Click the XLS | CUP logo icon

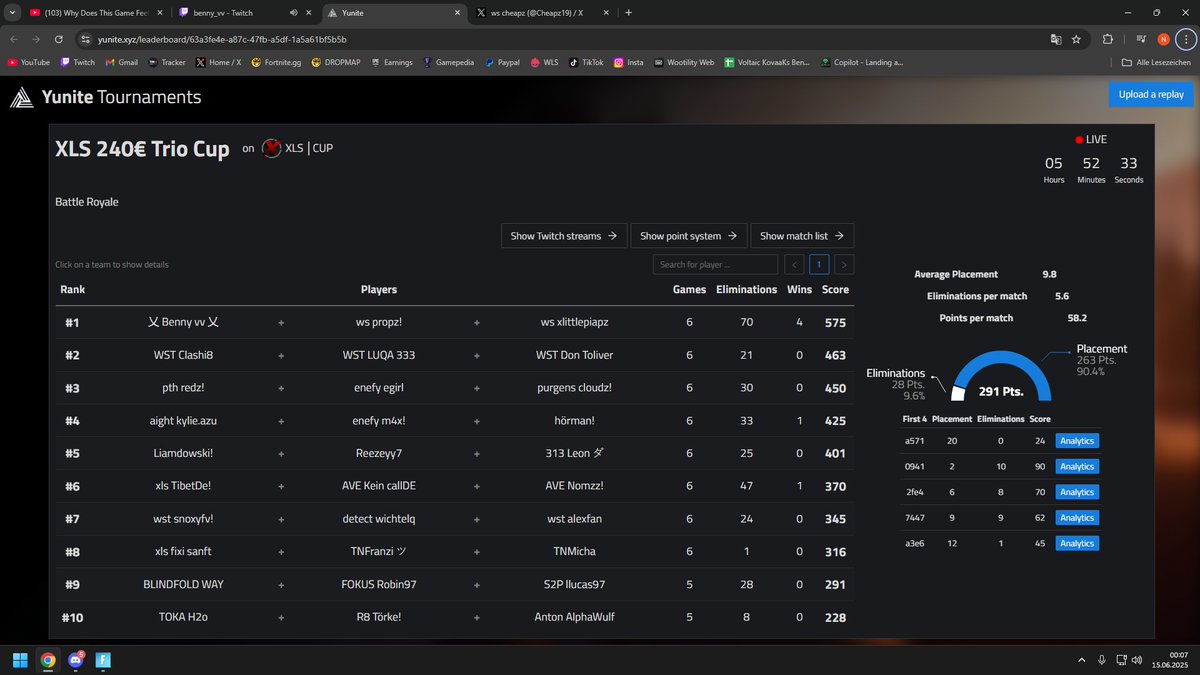tap(269, 148)
